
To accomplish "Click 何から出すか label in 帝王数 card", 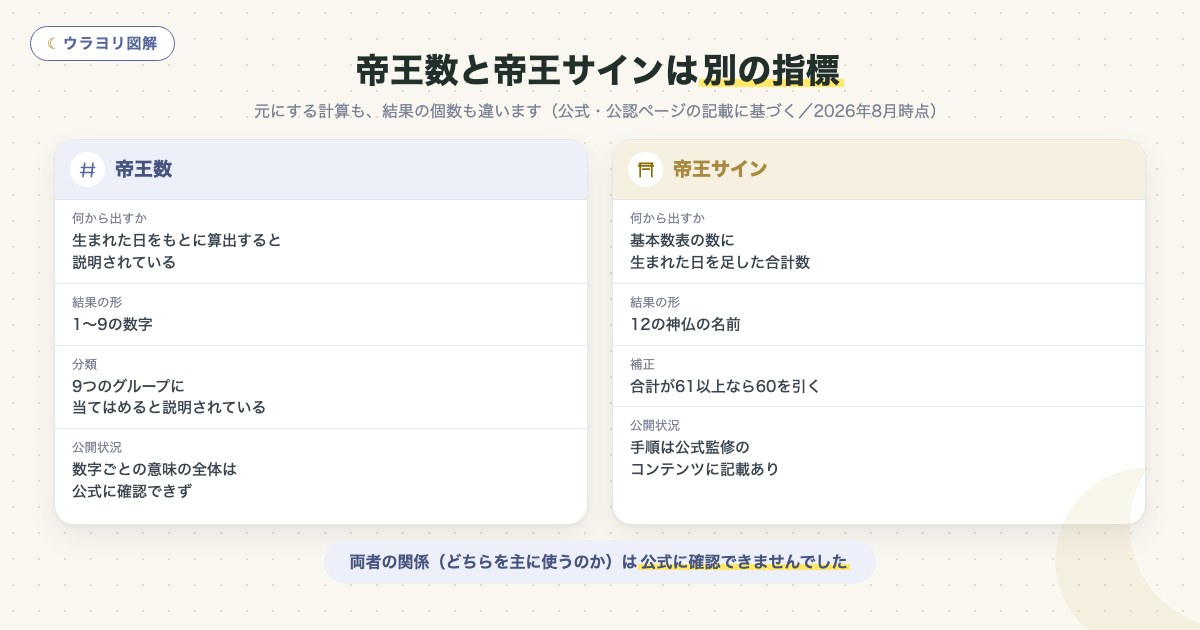I will (110, 218).
